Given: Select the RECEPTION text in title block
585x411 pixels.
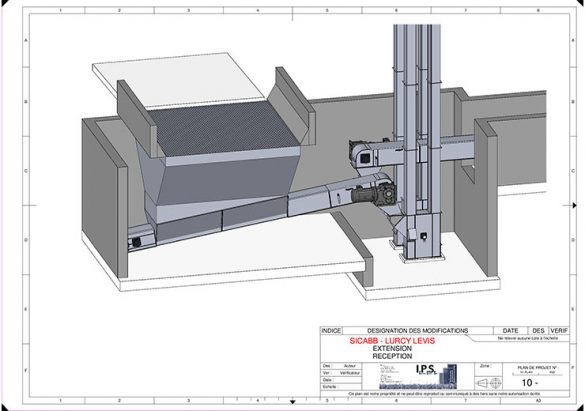Looking at the screenshot, I should (392, 356).
